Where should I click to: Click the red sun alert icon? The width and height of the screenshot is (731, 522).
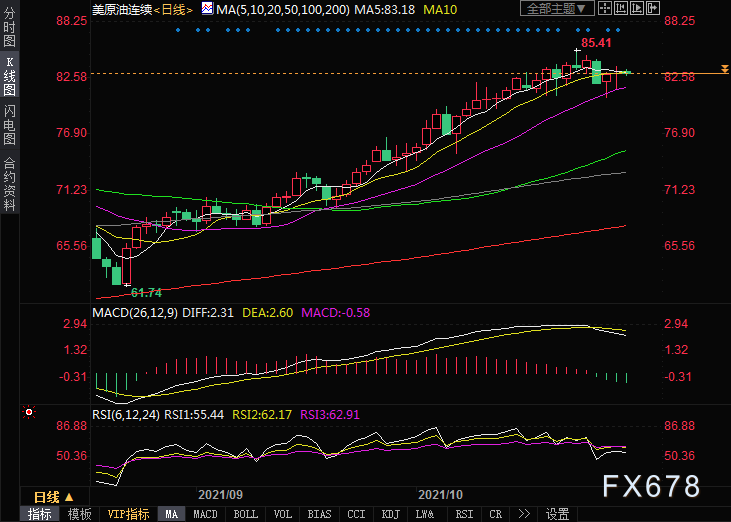pos(29,412)
